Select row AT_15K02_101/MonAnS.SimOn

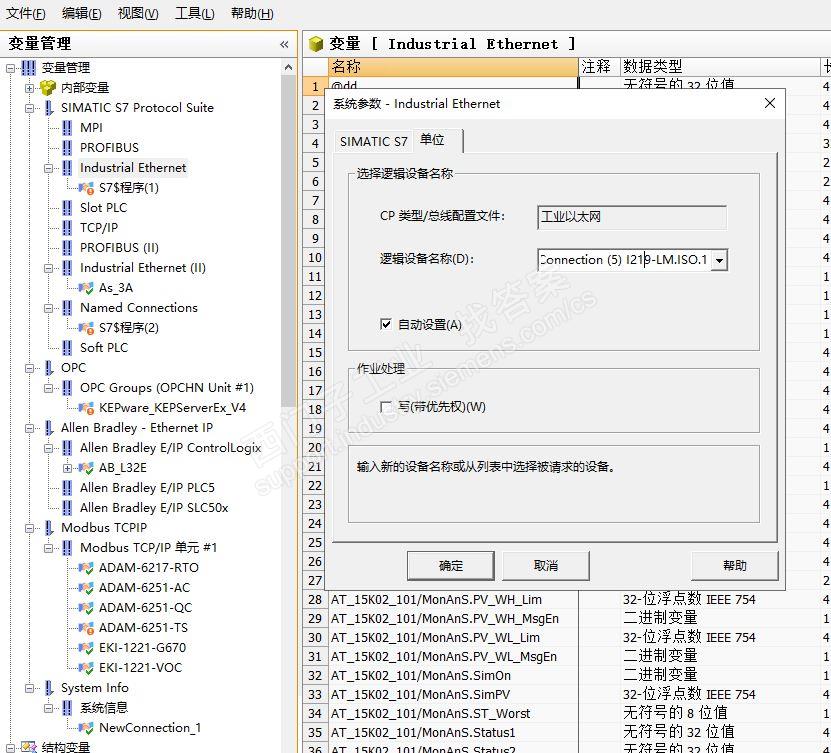(421, 676)
